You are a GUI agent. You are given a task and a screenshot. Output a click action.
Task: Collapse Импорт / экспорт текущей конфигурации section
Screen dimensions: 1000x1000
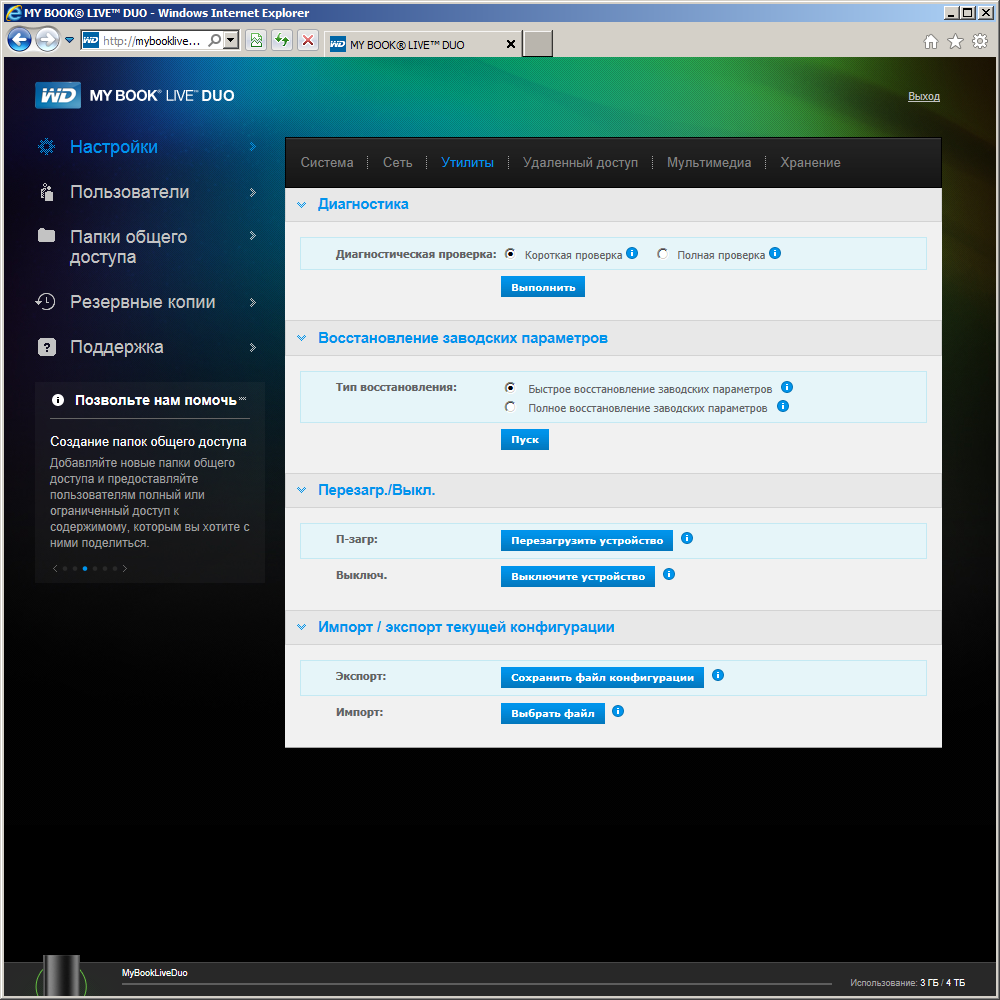(302, 627)
